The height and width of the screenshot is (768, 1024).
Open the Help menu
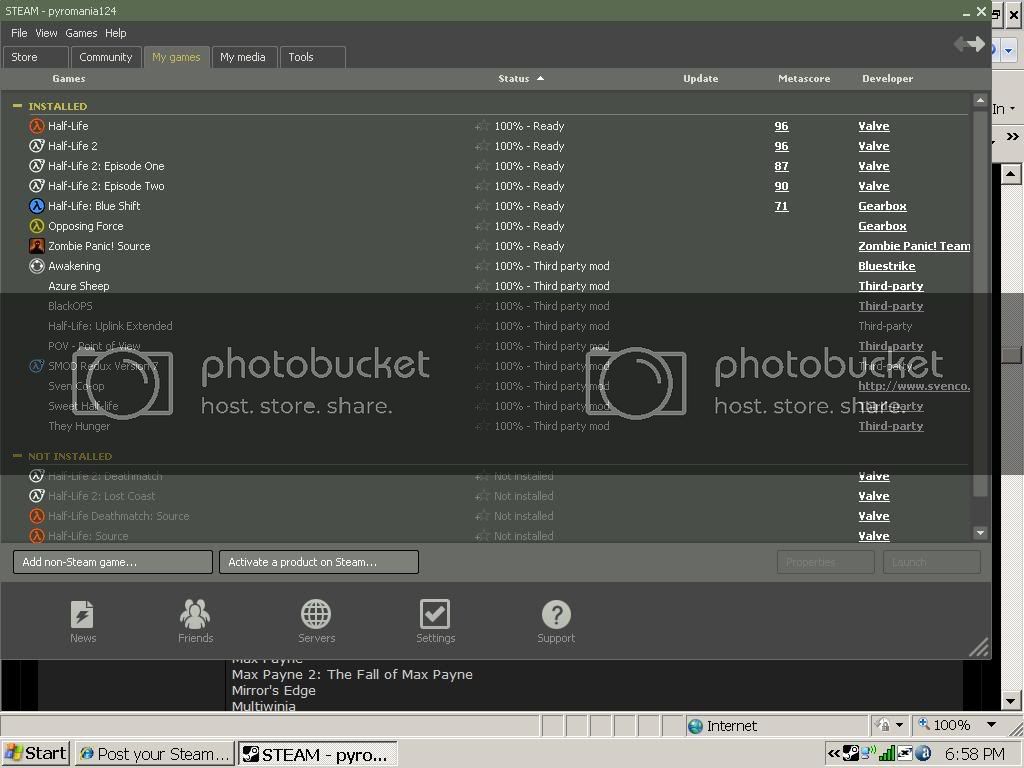coord(116,33)
